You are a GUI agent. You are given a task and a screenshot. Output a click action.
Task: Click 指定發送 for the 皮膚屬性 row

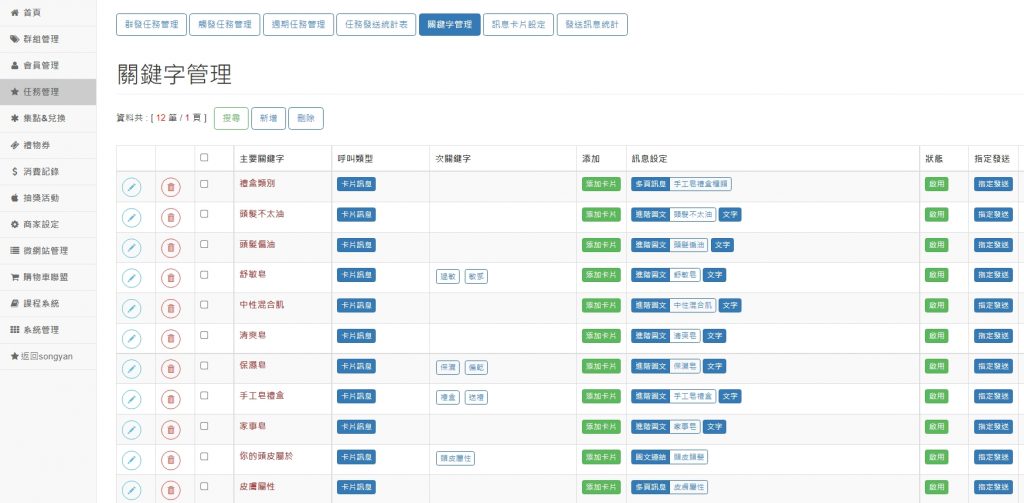tap(993, 487)
